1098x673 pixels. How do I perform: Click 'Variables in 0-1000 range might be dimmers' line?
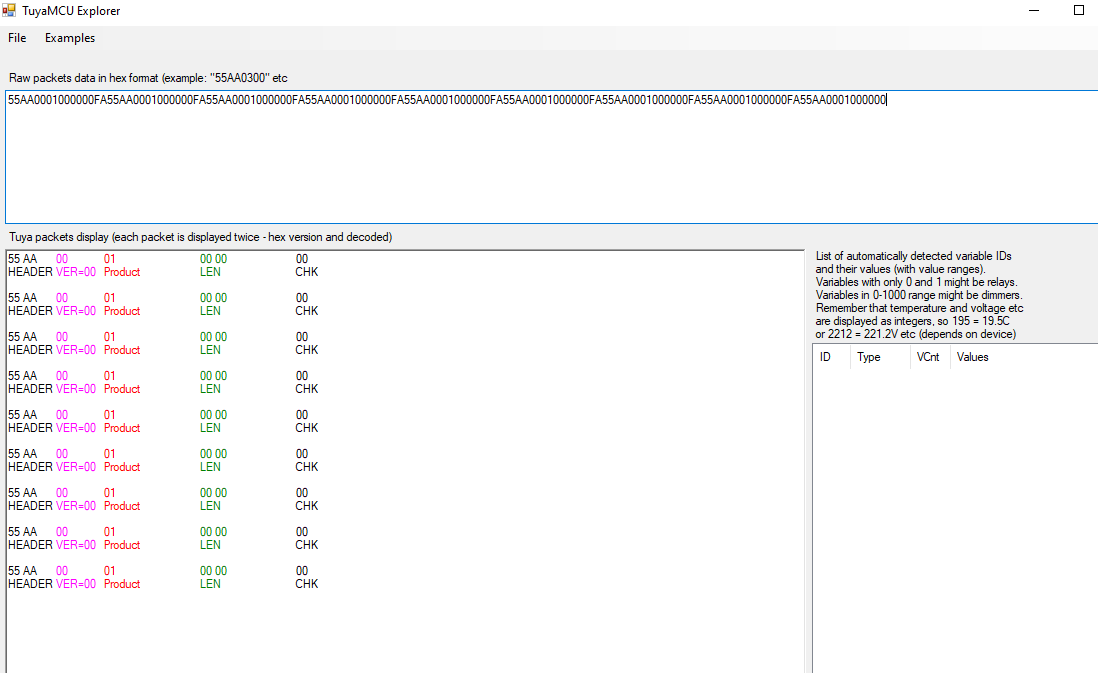919,295
